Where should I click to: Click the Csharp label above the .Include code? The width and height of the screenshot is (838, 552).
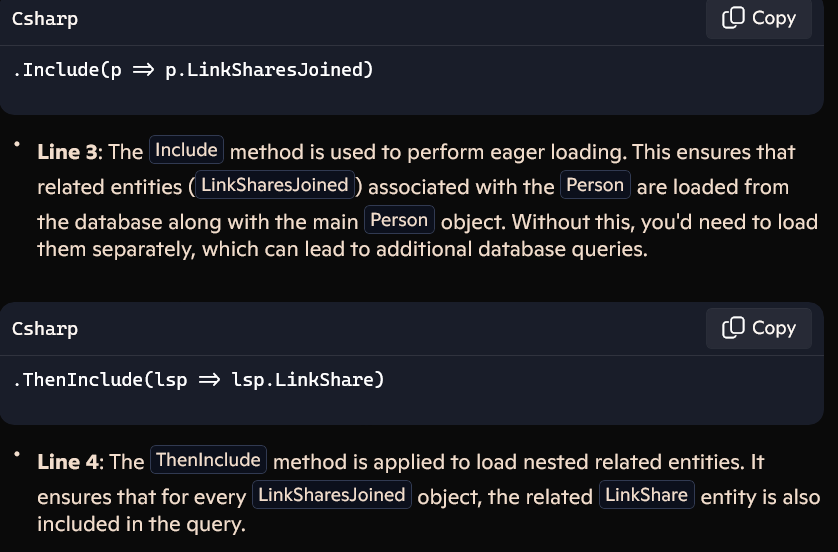45,19
